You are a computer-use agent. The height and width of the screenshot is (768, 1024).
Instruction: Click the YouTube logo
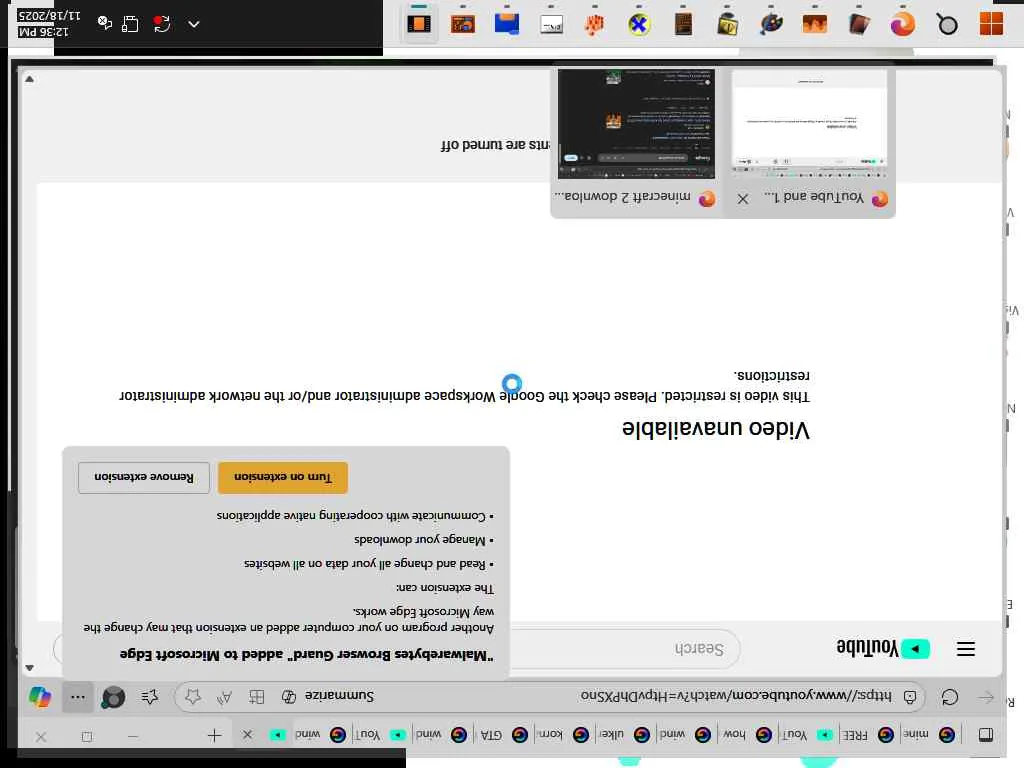pyautogui.click(x=883, y=648)
